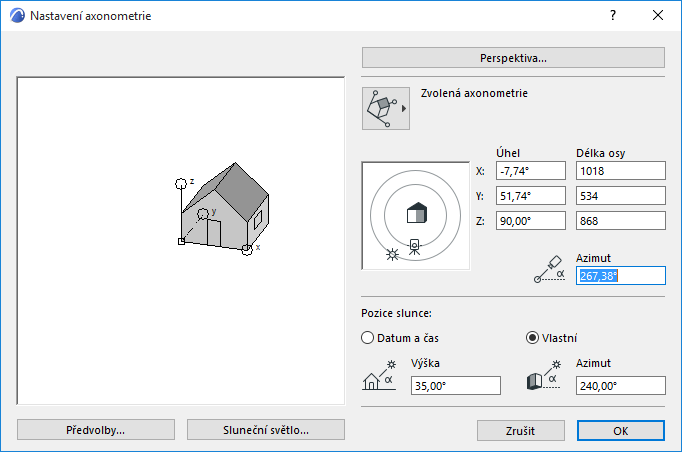The width and height of the screenshot is (682, 452).
Task: Open the Perspektiva settings
Action: [x=513, y=58]
